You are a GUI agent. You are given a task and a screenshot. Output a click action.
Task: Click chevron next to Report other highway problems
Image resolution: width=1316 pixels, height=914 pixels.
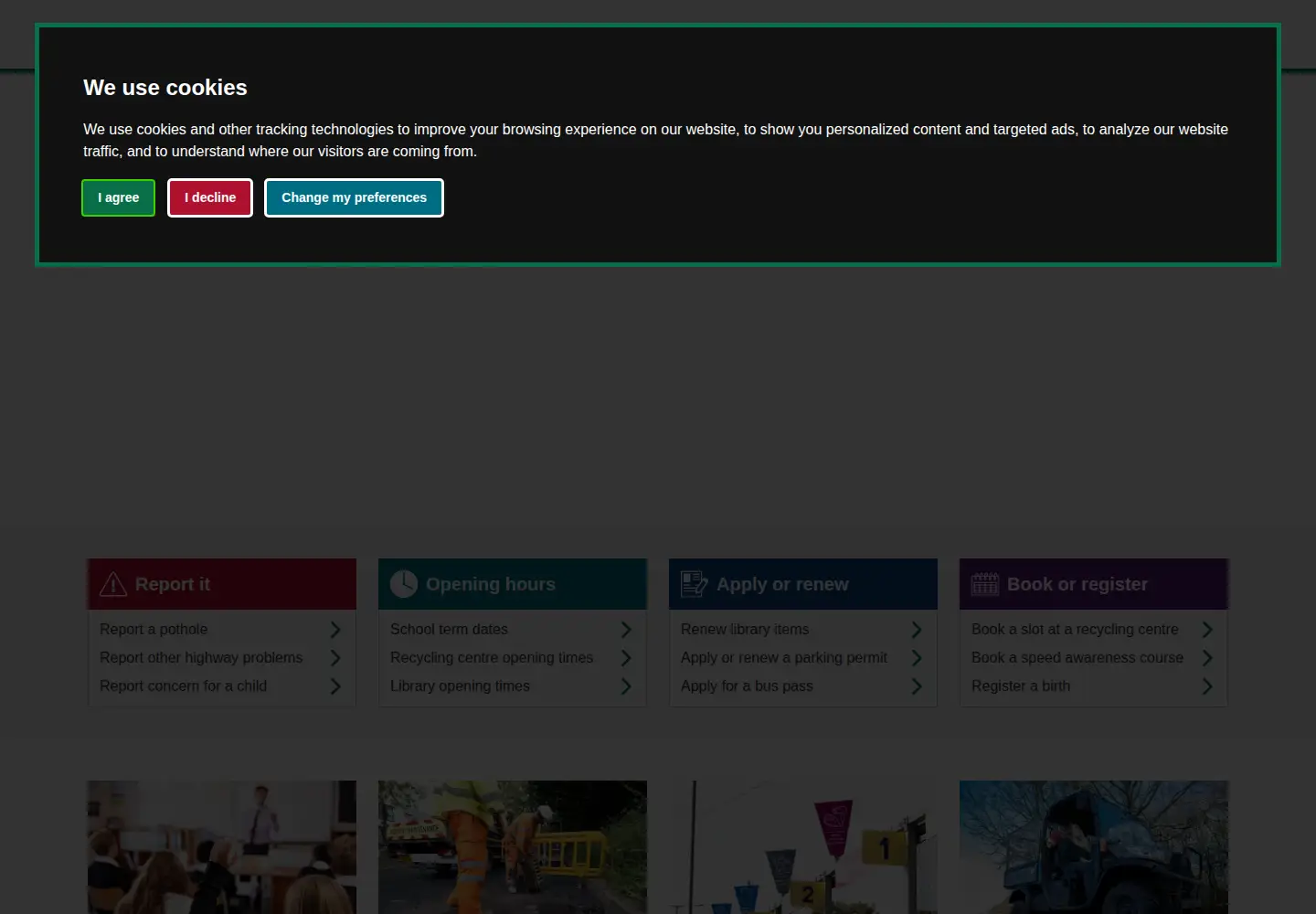pyautogui.click(x=335, y=658)
